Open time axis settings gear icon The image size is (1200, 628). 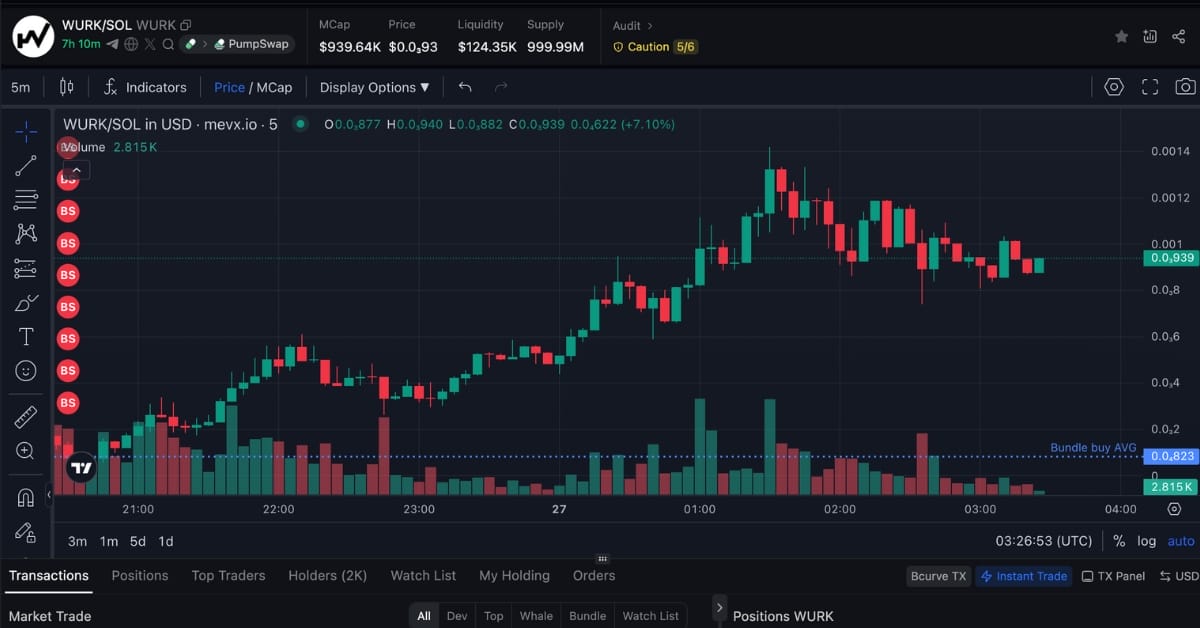tap(1175, 509)
